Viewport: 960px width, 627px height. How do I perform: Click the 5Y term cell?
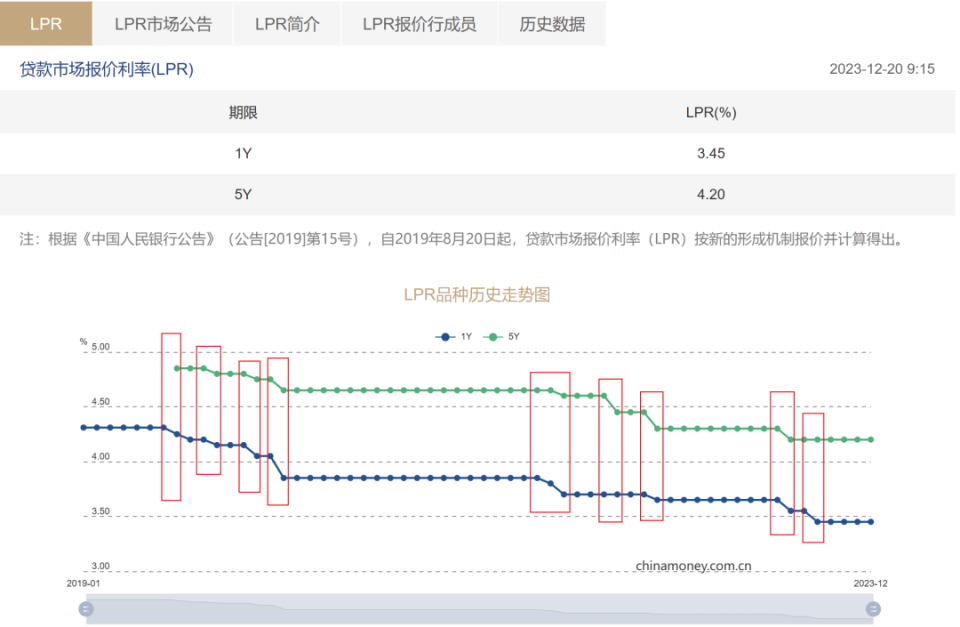tap(243, 195)
